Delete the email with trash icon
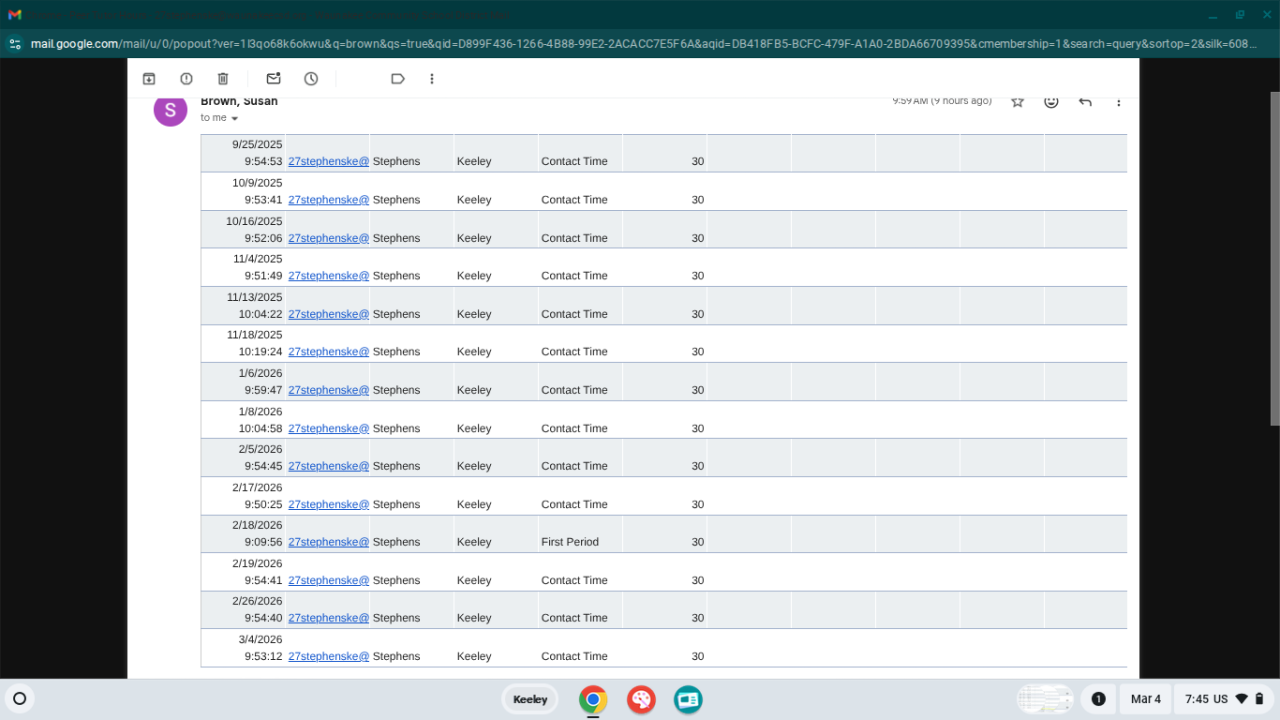1280x720 pixels. tap(223, 79)
